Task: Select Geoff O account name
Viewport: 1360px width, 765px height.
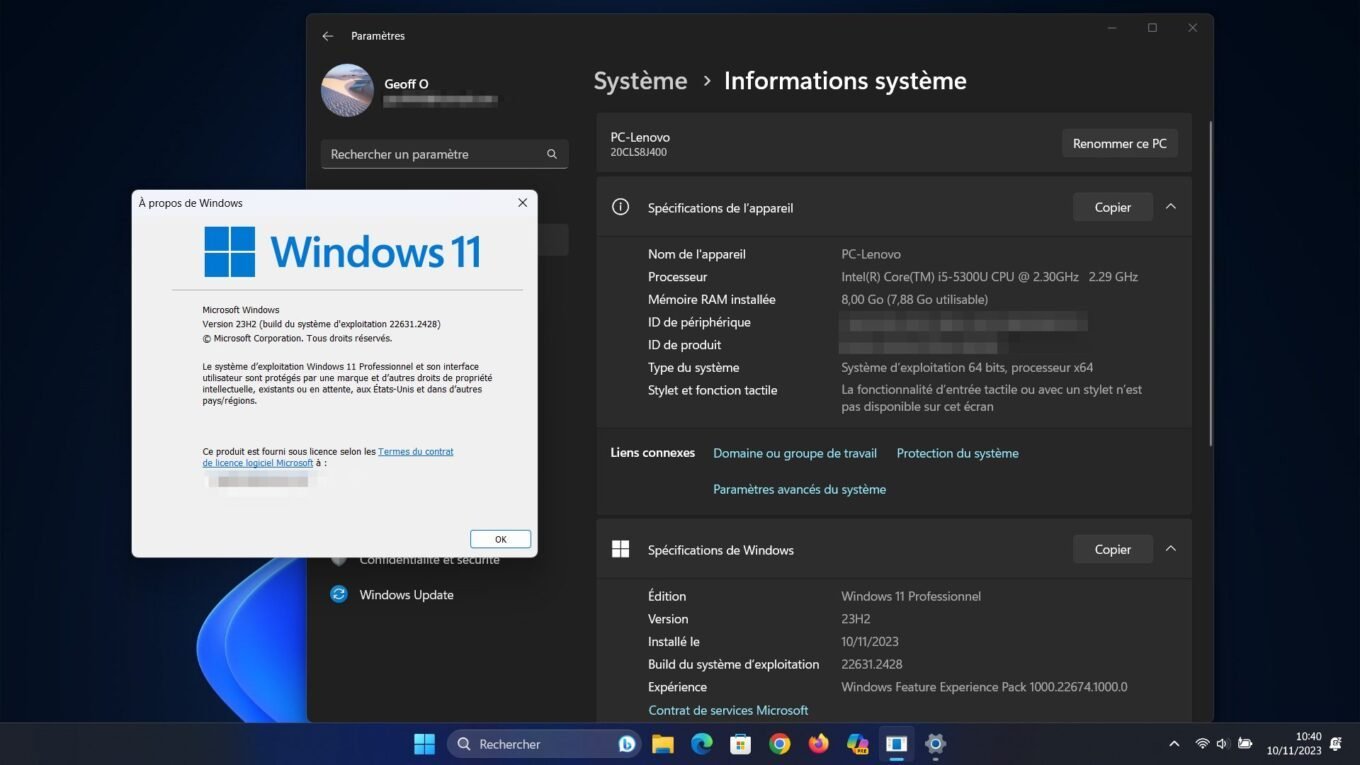Action: tap(406, 84)
